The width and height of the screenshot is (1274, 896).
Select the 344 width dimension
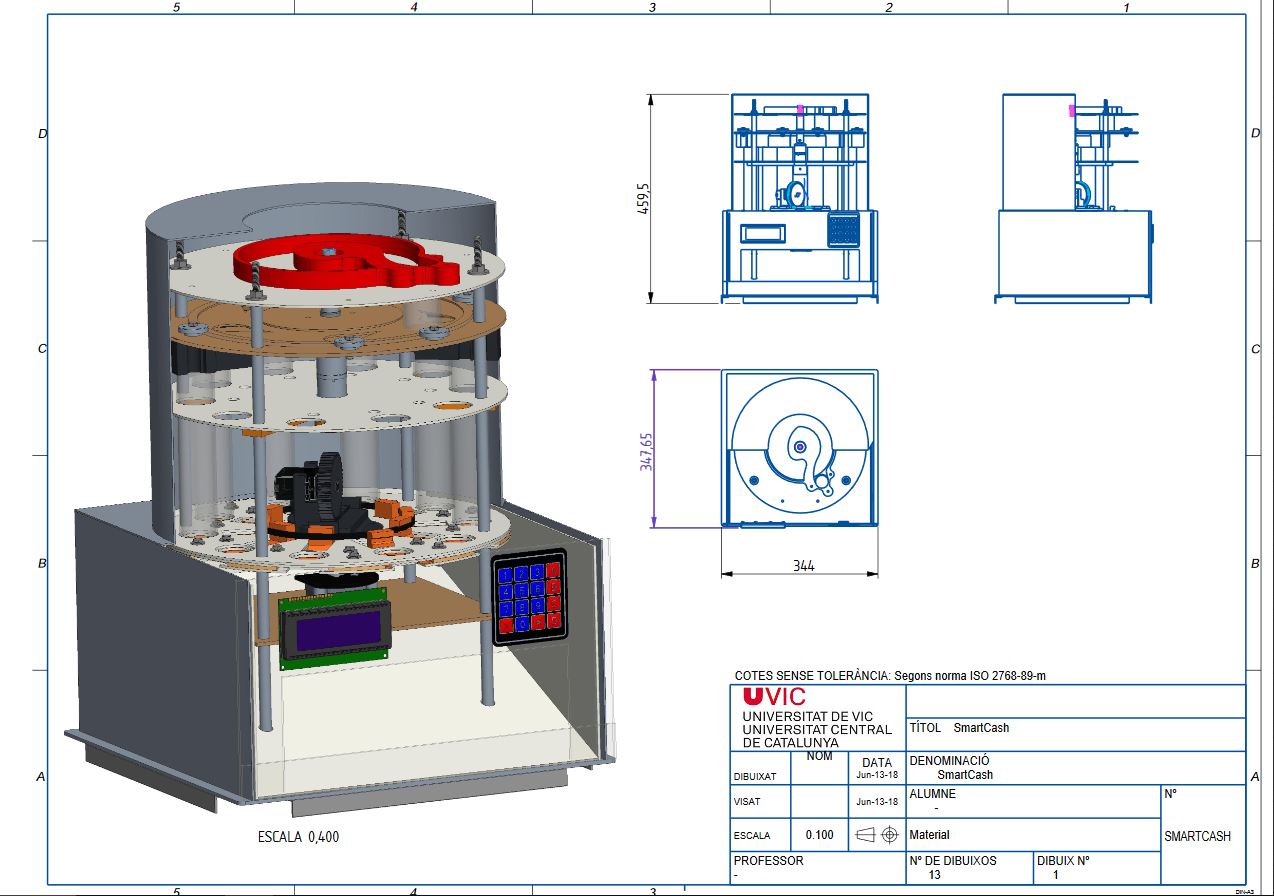[x=803, y=566]
